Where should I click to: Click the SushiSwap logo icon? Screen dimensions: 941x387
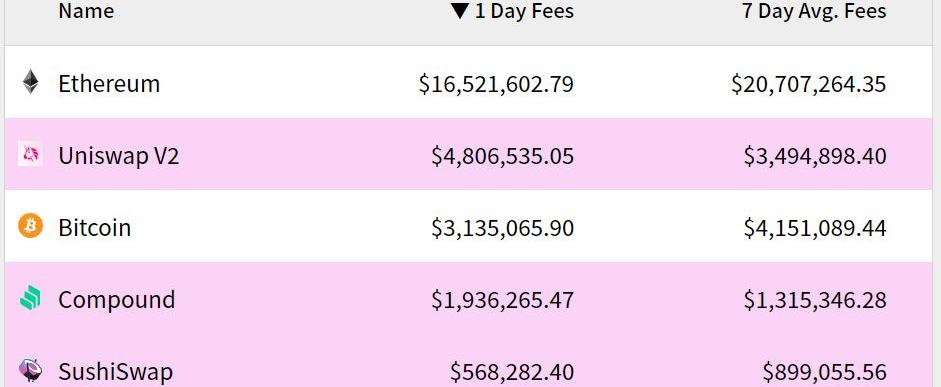pyautogui.click(x=30, y=370)
